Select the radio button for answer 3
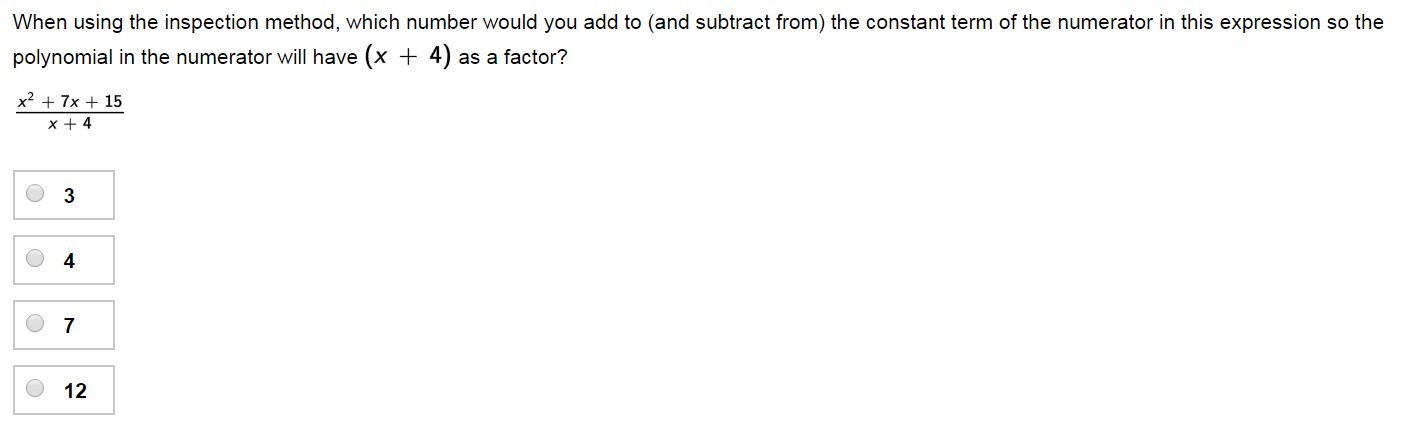1424x434 pixels. click(35, 194)
